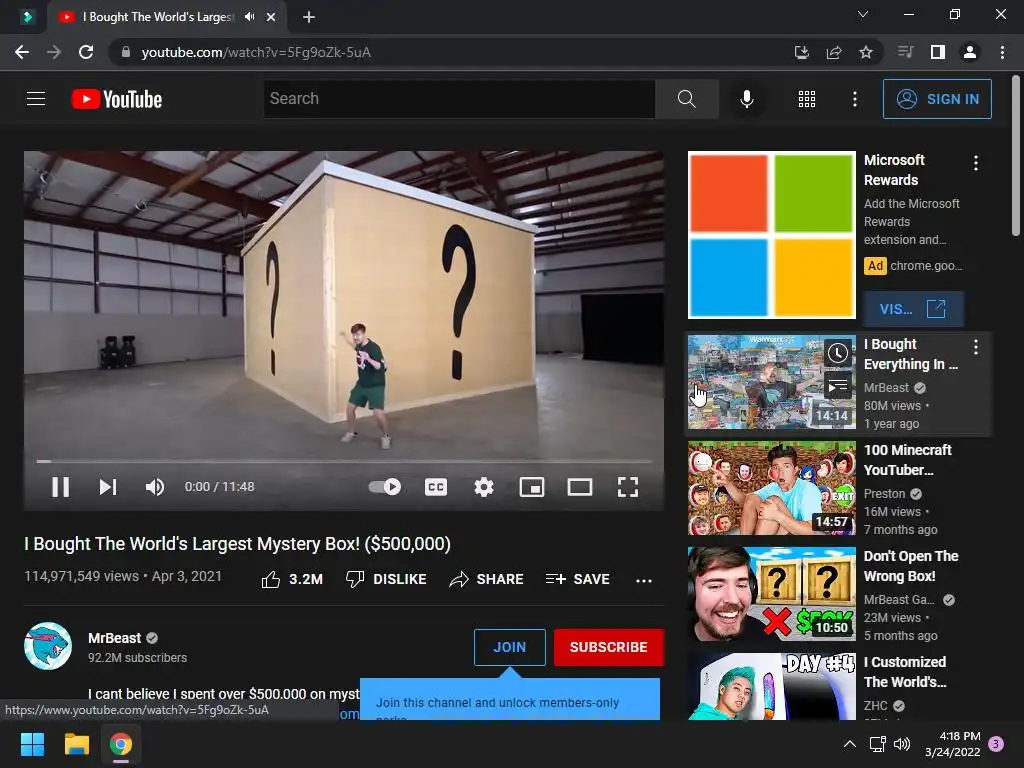This screenshot has height=768, width=1024.
Task: Click the JOIN membership button
Action: point(509,647)
